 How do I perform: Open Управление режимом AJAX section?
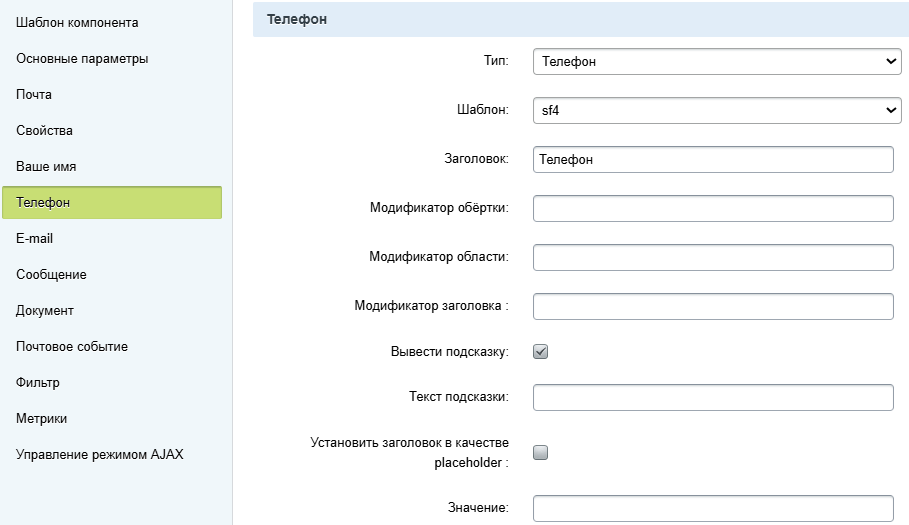pos(100,454)
